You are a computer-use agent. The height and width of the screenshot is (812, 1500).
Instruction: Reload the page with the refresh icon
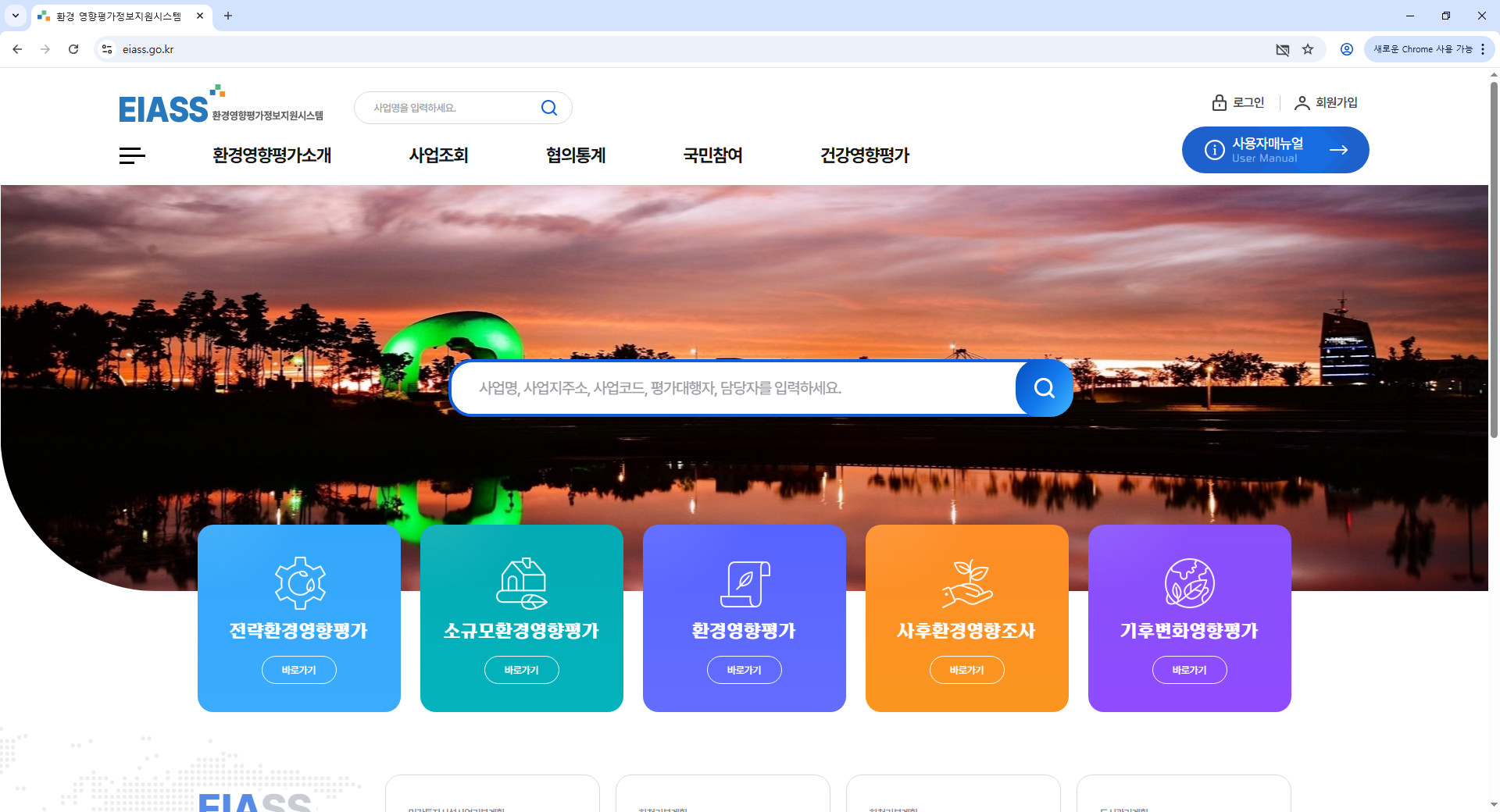[x=73, y=49]
